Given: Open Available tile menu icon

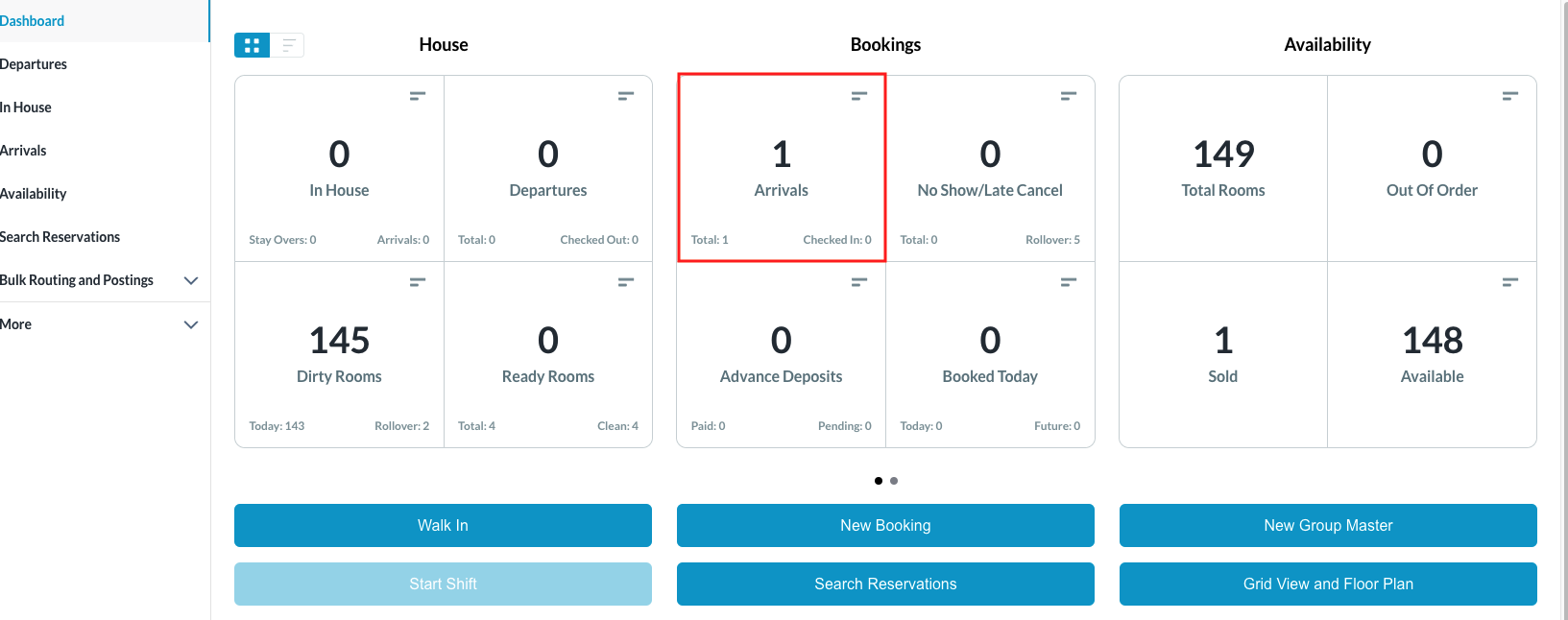Looking at the screenshot, I should (x=1510, y=282).
